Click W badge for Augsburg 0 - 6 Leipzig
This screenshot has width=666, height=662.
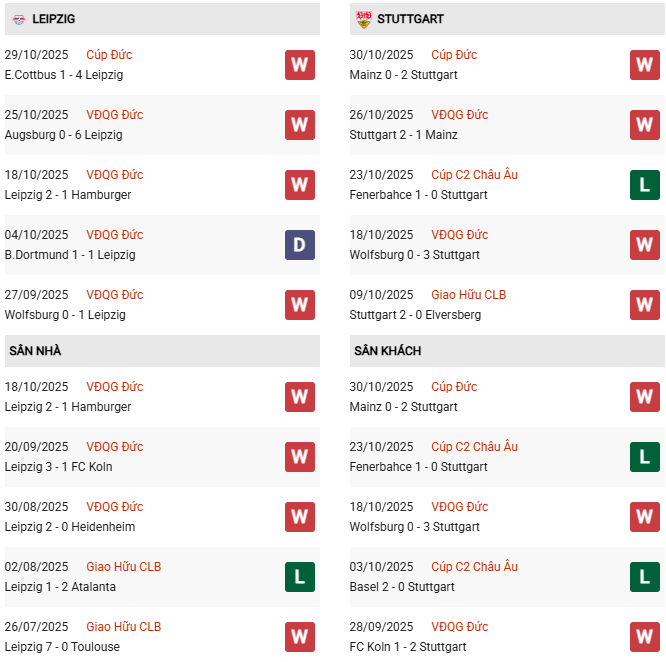tap(299, 125)
